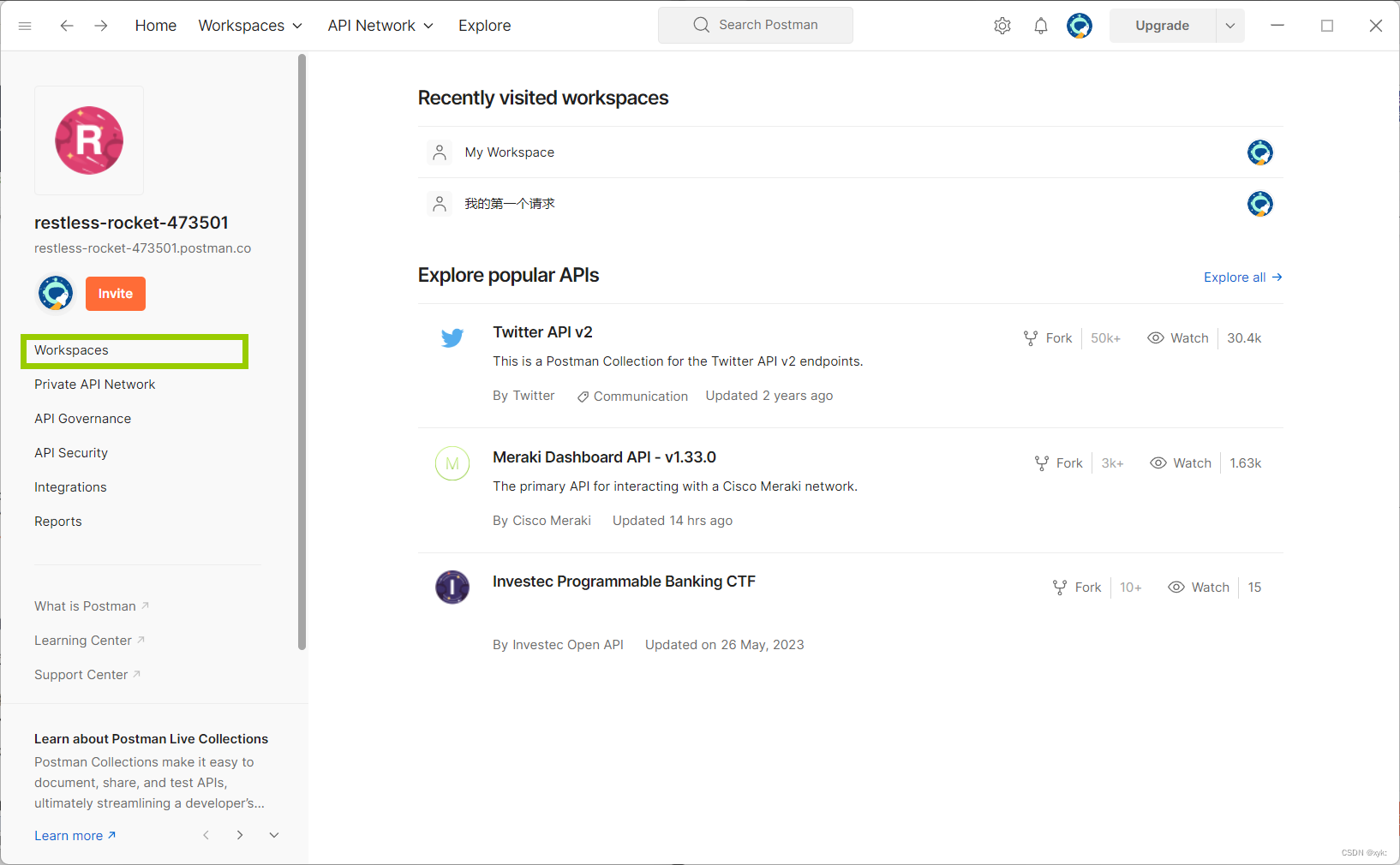Click Communication tag on Twitter API
The width and height of the screenshot is (1400, 865).
pyautogui.click(x=632, y=397)
